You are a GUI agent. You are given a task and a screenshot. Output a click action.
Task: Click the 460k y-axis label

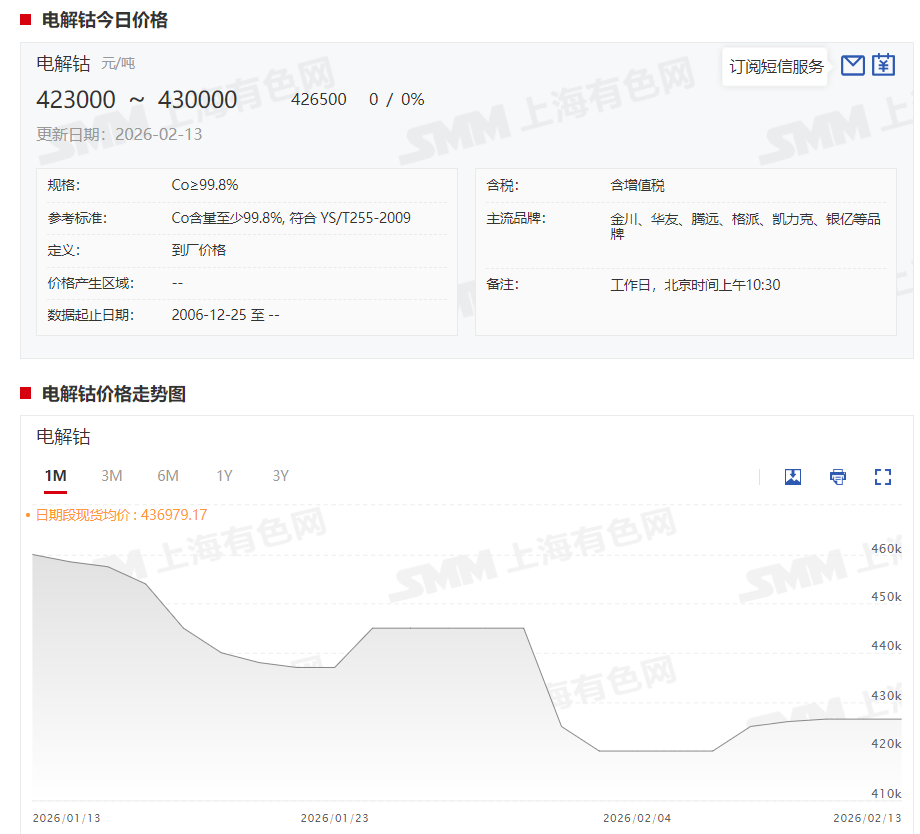pos(886,549)
